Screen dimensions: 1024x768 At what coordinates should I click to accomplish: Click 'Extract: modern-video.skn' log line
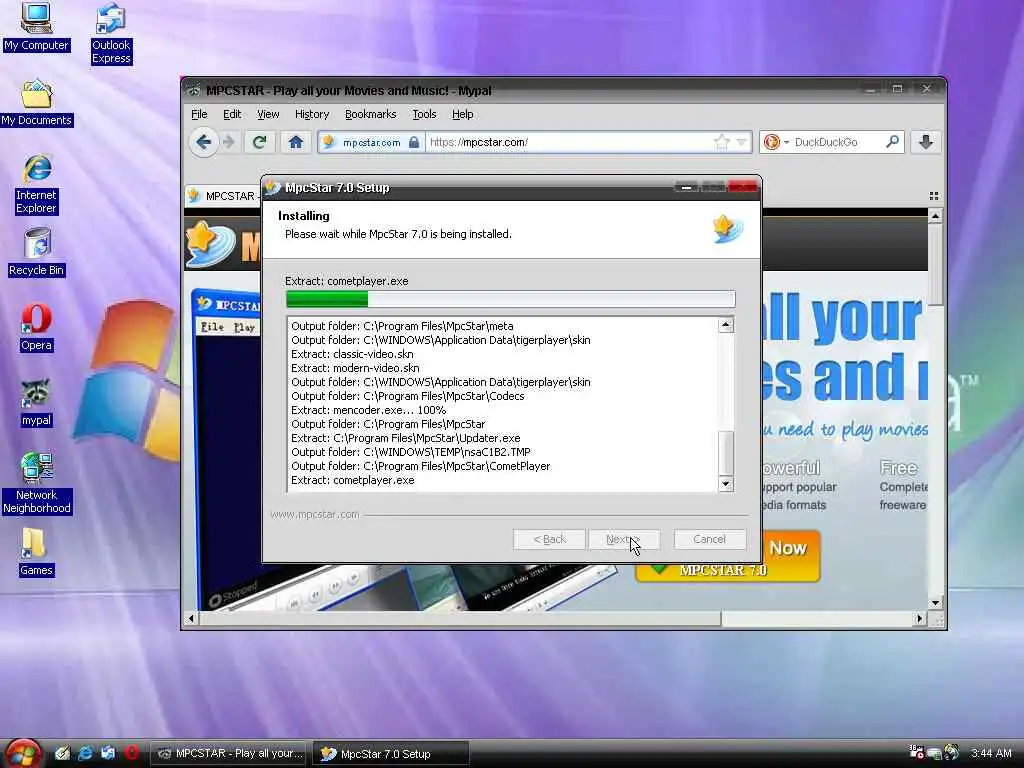(355, 368)
